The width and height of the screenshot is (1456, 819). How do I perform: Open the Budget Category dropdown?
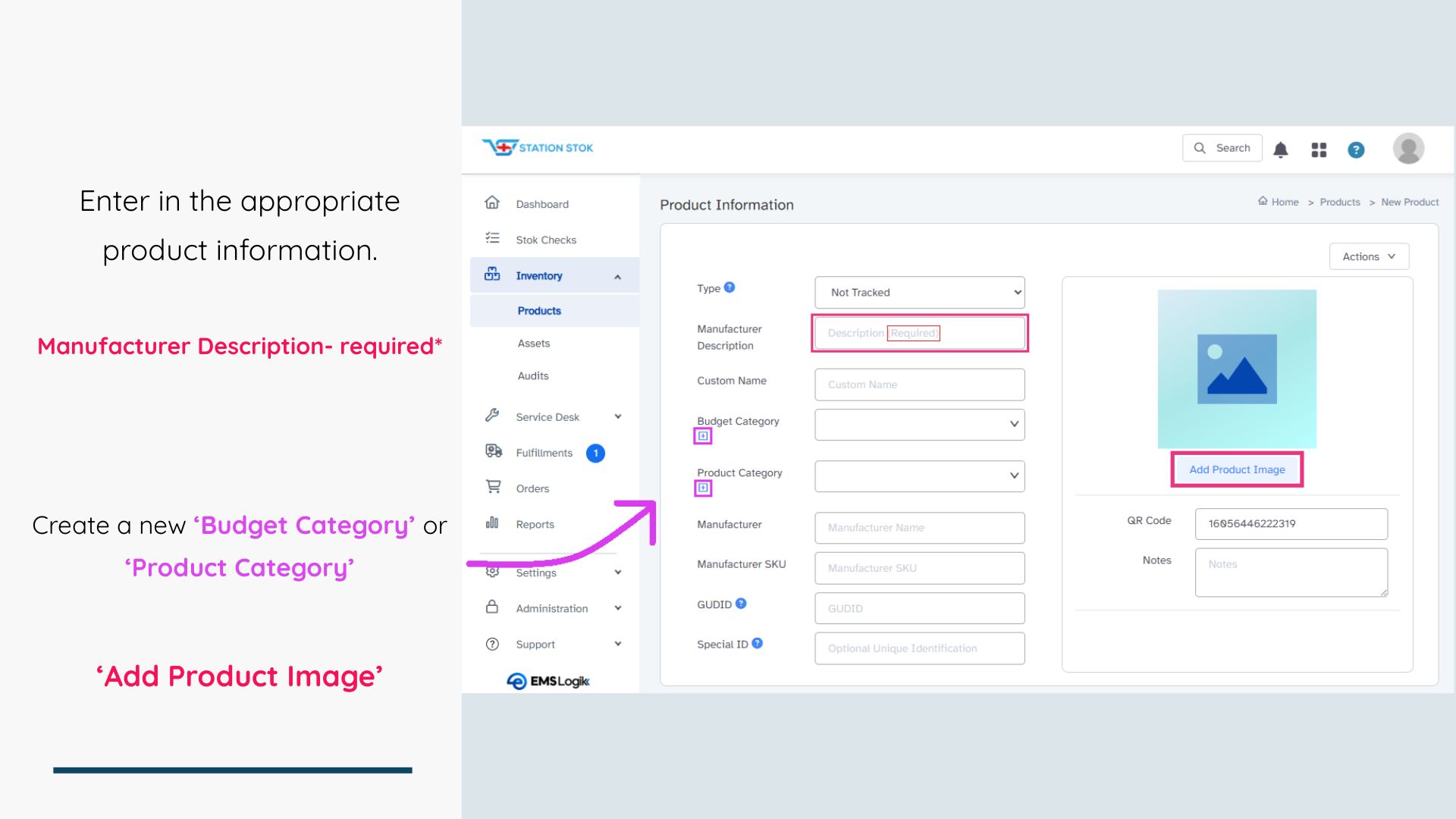point(919,425)
